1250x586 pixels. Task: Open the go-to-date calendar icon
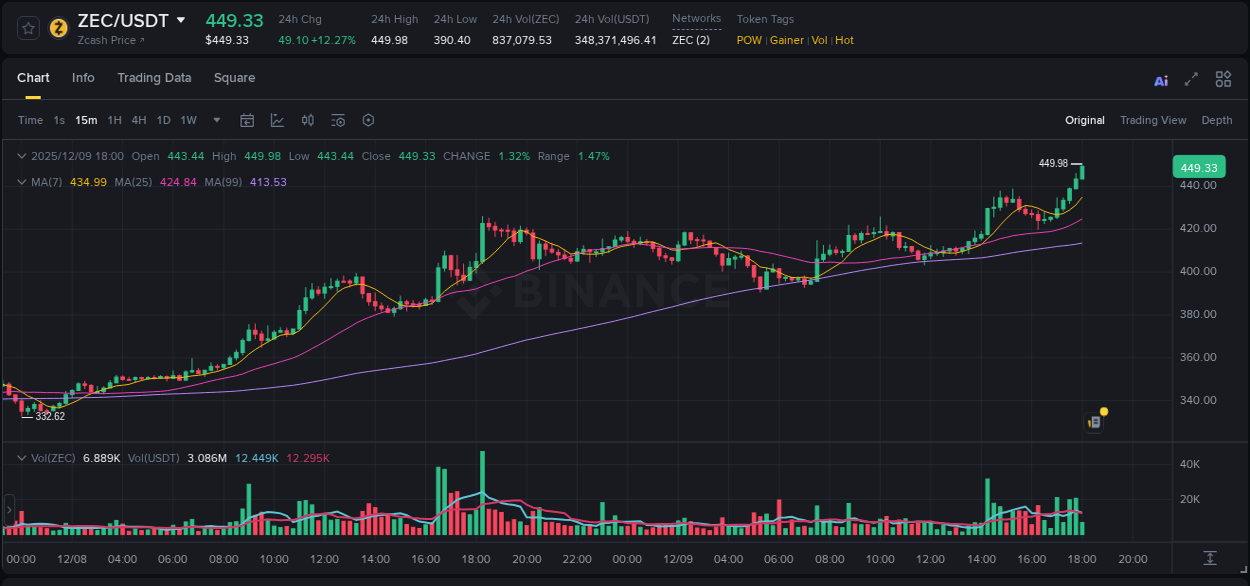point(247,120)
